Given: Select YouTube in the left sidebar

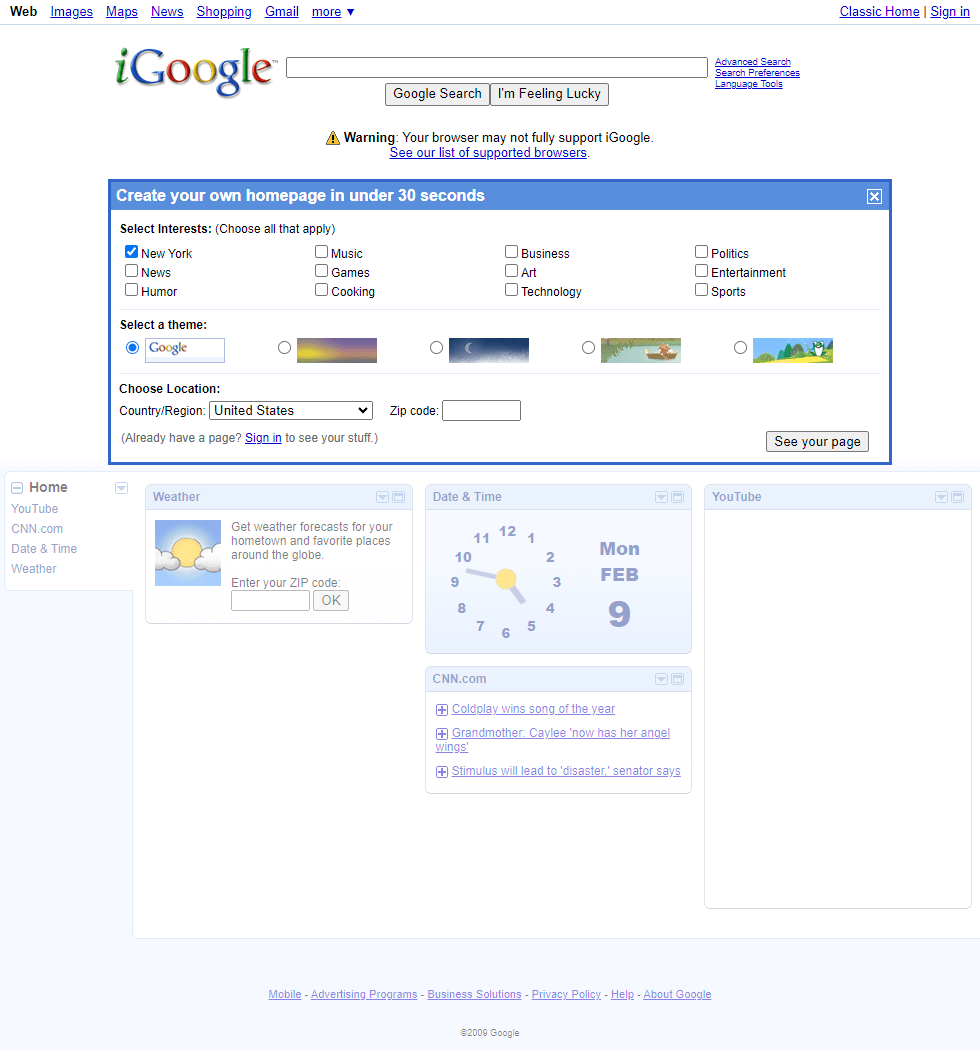Looking at the screenshot, I should point(35,509).
